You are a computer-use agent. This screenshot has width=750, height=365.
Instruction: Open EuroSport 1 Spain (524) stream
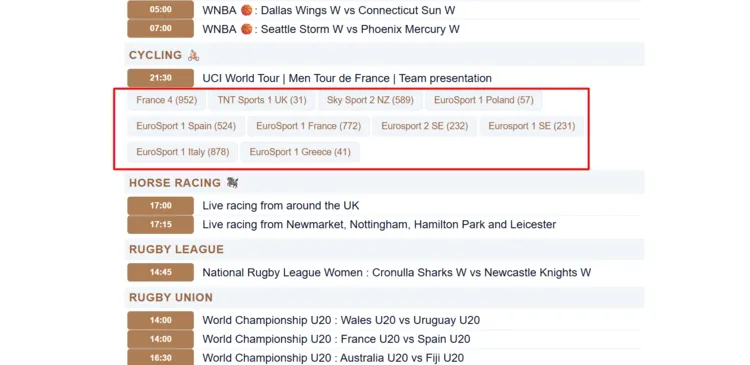pyautogui.click(x=186, y=126)
